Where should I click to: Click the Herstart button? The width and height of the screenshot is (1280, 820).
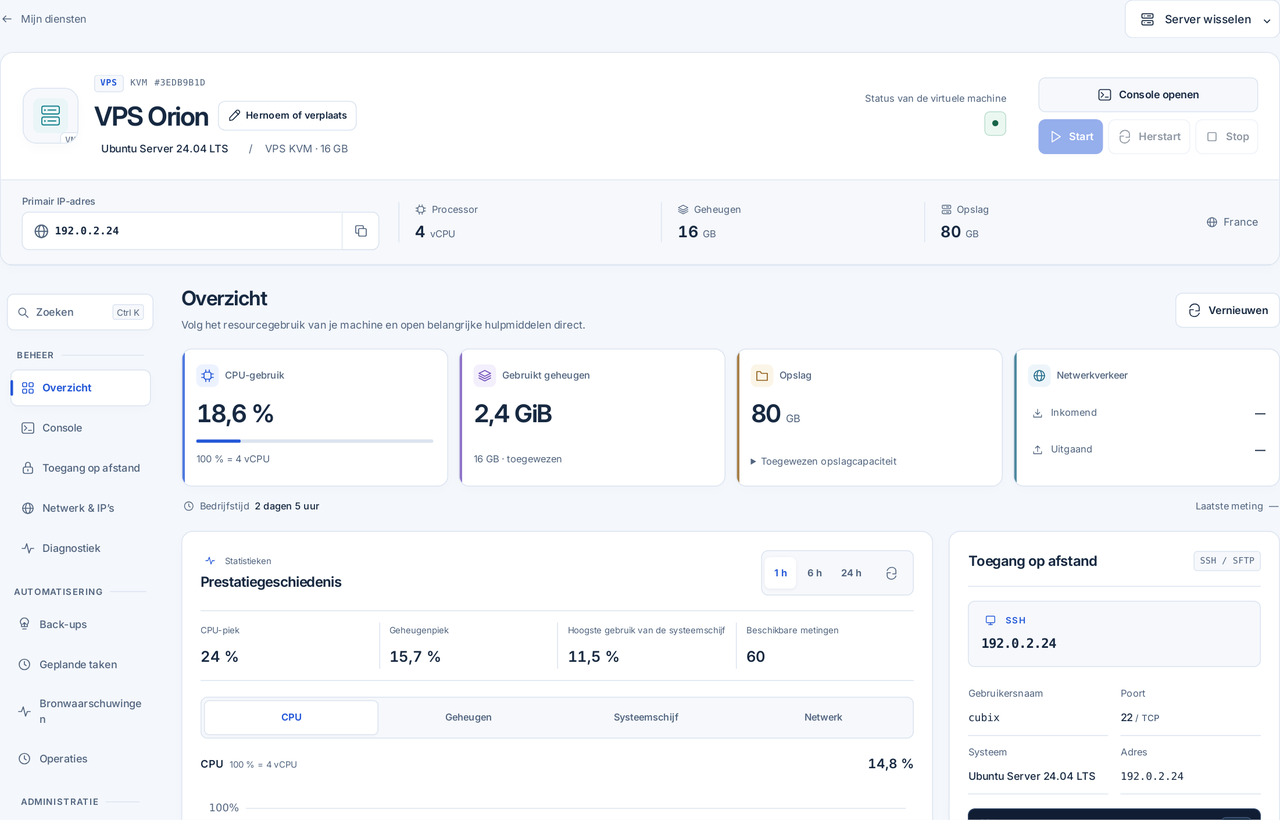tap(1149, 137)
